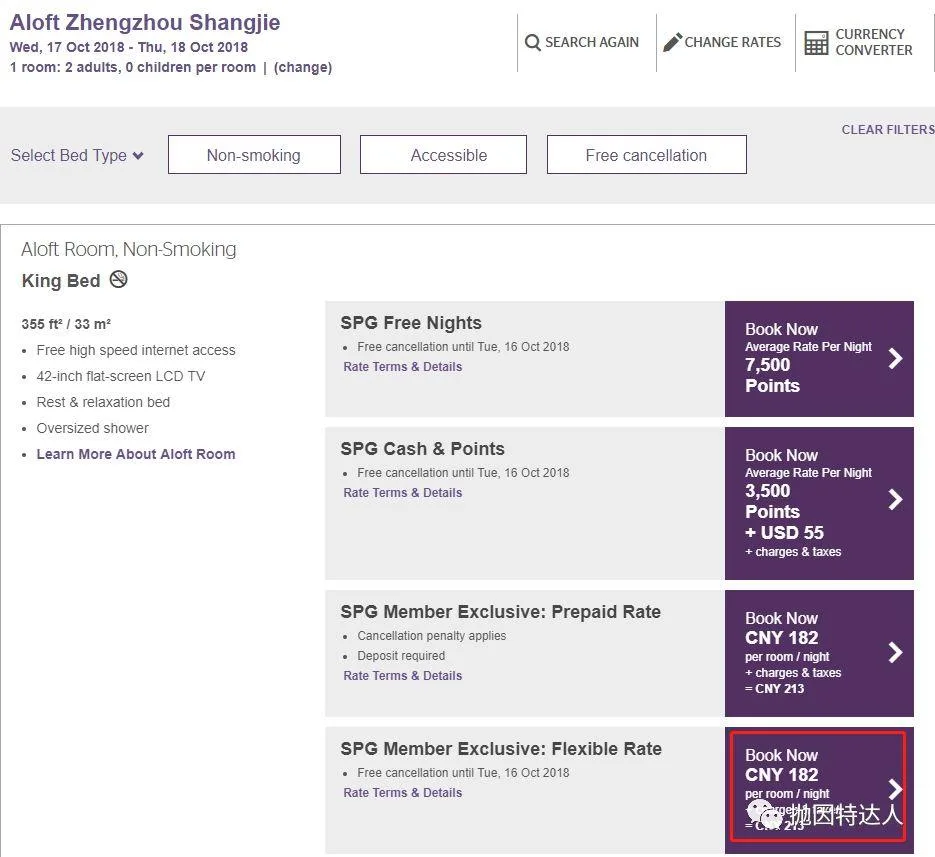935x857 pixels.
Task: Click arrow on Flexible Rate booking
Action: pyautogui.click(x=895, y=789)
